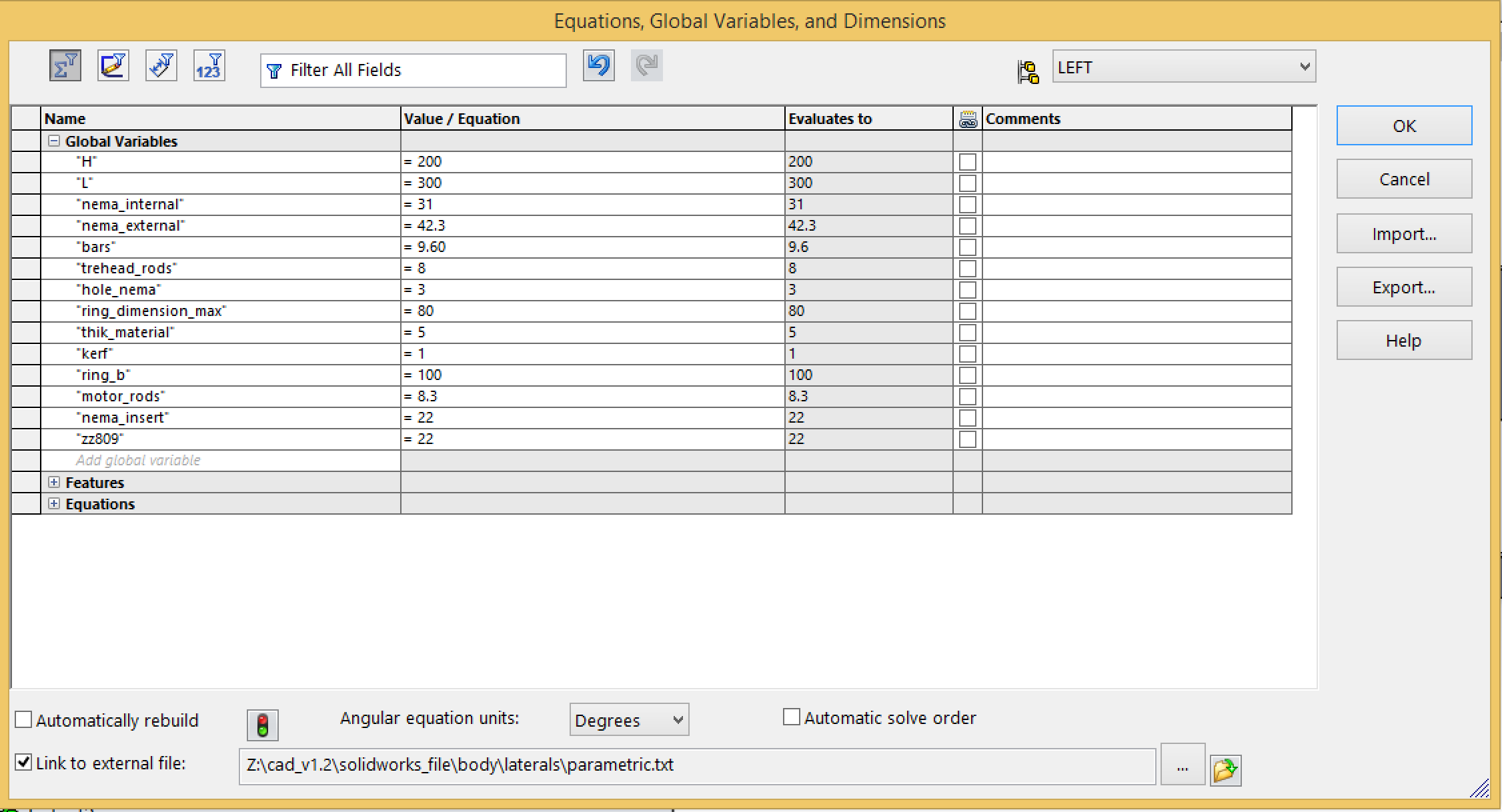Click the Help button

tap(1404, 340)
